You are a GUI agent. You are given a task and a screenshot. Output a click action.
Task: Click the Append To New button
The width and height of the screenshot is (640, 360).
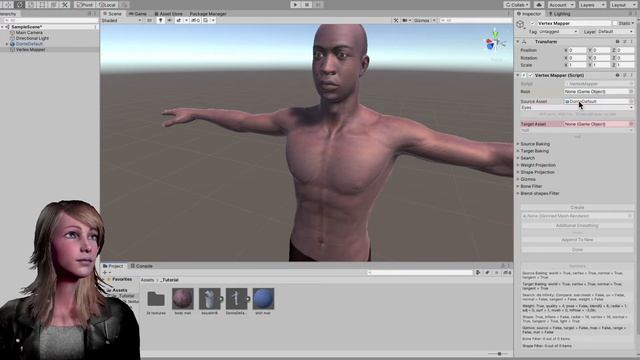(x=577, y=240)
